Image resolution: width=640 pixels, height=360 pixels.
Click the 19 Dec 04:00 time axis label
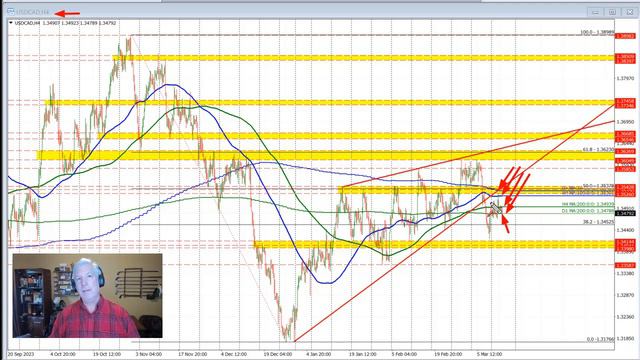point(278,354)
